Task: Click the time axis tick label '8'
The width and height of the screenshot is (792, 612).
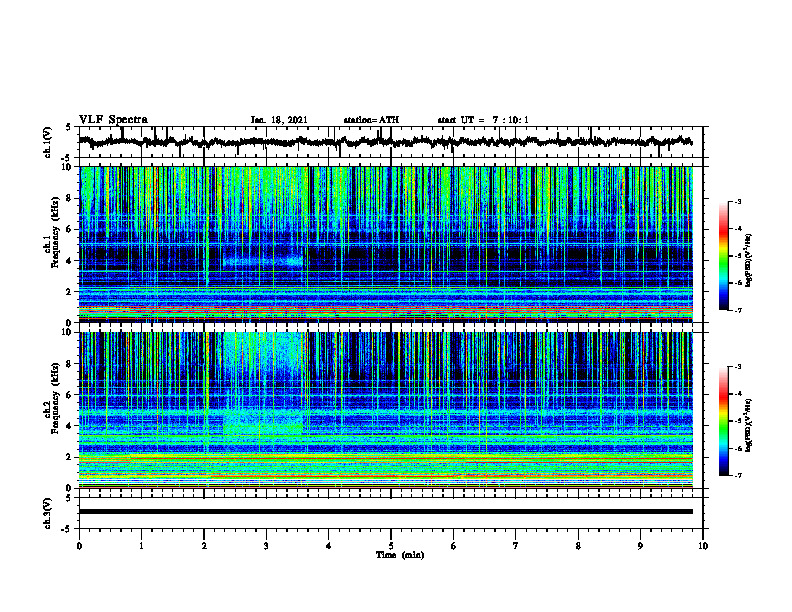Action: (x=578, y=546)
